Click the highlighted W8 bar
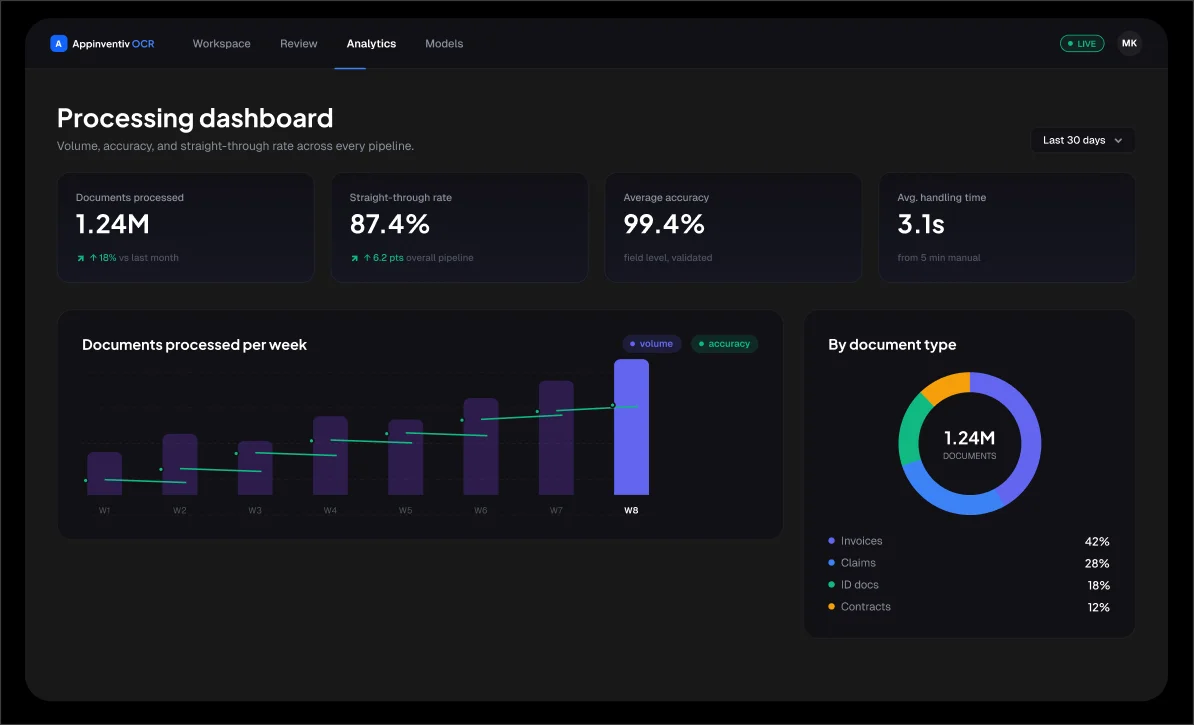The width and height of the screenshot is (1194, 725). (631, 427)
